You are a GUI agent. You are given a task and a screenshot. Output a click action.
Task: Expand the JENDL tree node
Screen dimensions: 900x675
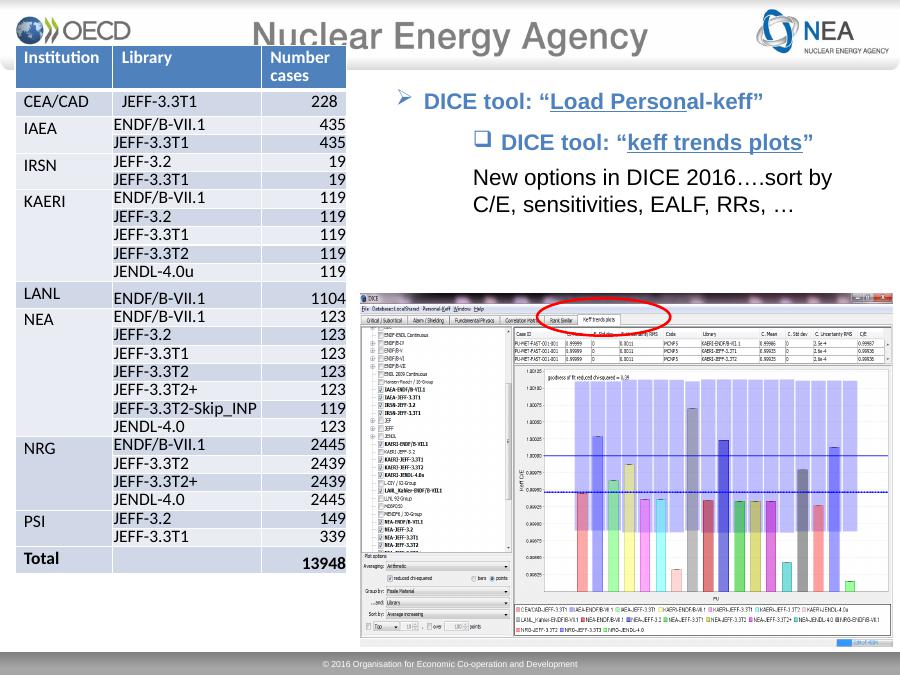tap(372, 436)
